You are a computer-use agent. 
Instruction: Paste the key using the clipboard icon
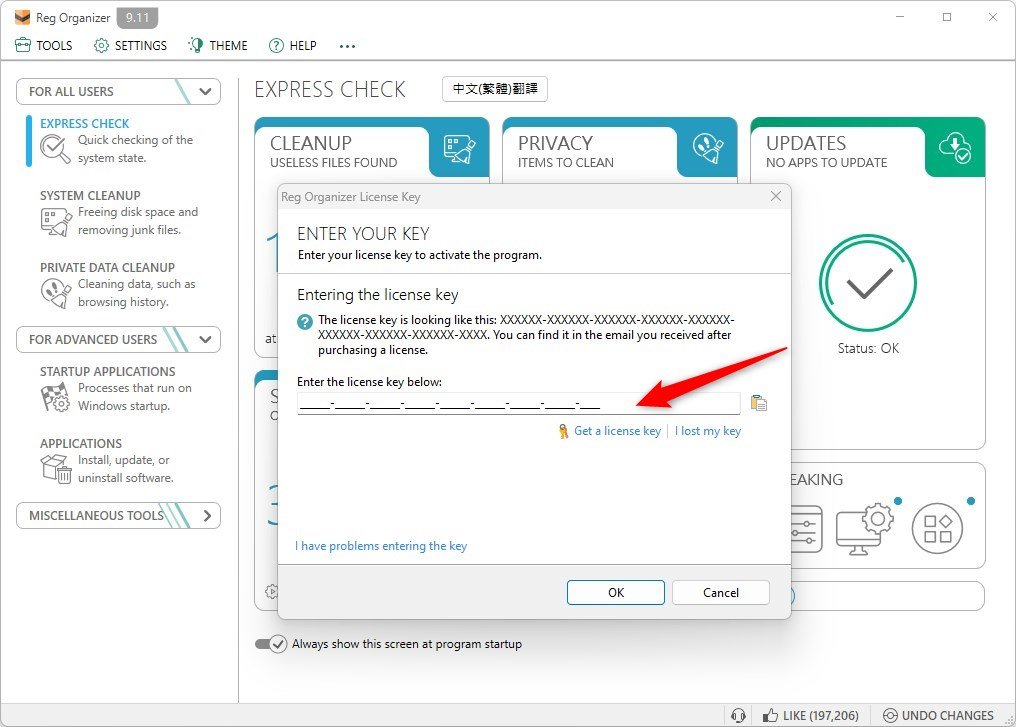(x=759, y=403)
